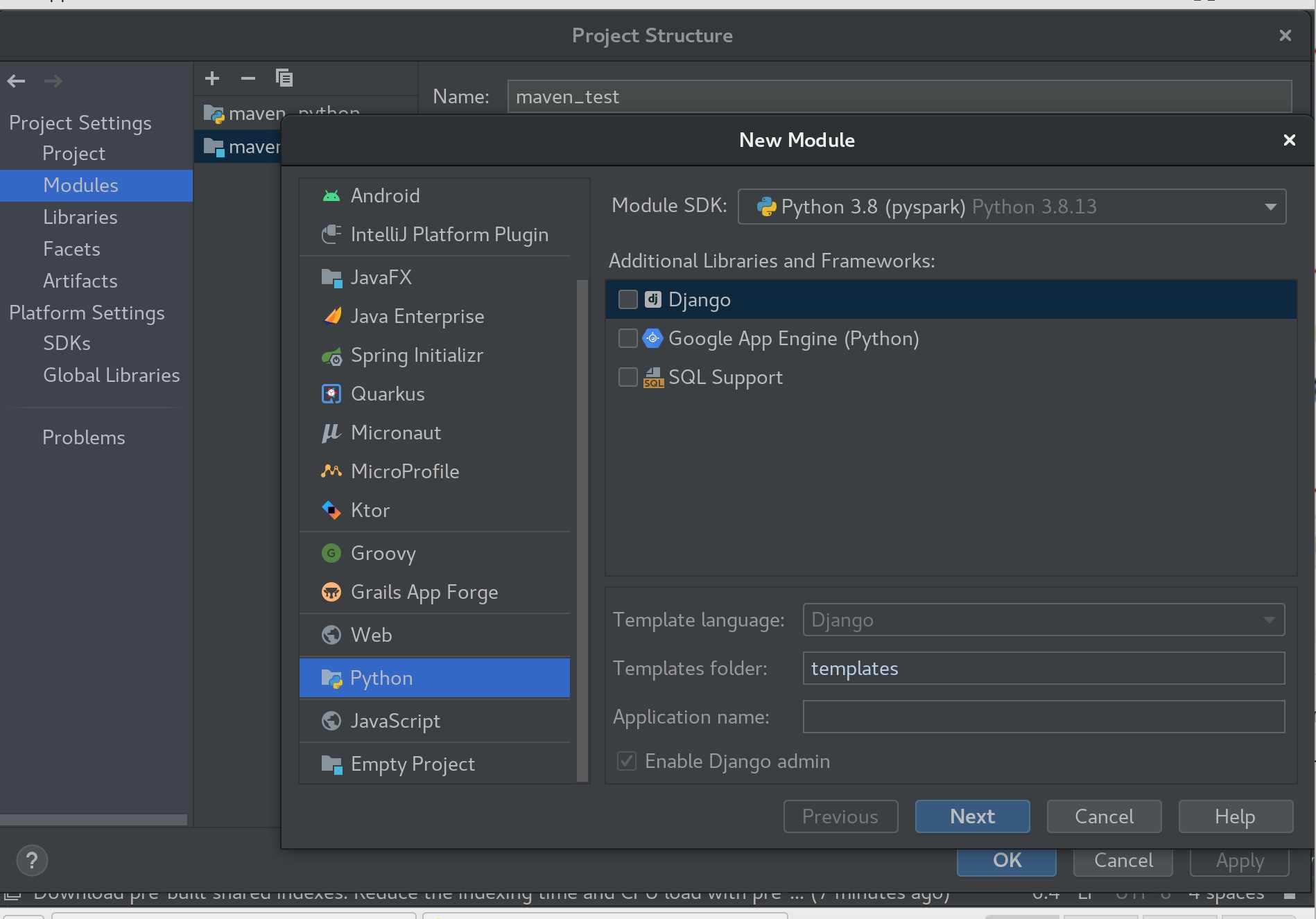
Task: Select Groovy module type
Action: (435, 554)
